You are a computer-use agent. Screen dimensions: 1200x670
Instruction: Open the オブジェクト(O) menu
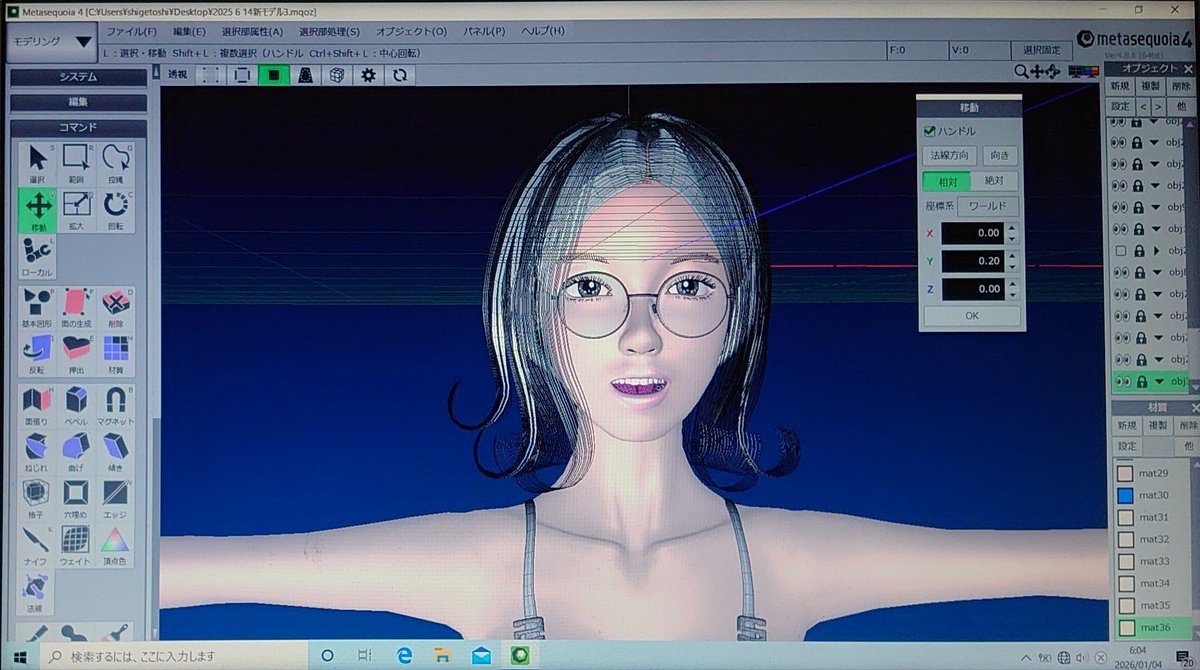pos(411,31)
